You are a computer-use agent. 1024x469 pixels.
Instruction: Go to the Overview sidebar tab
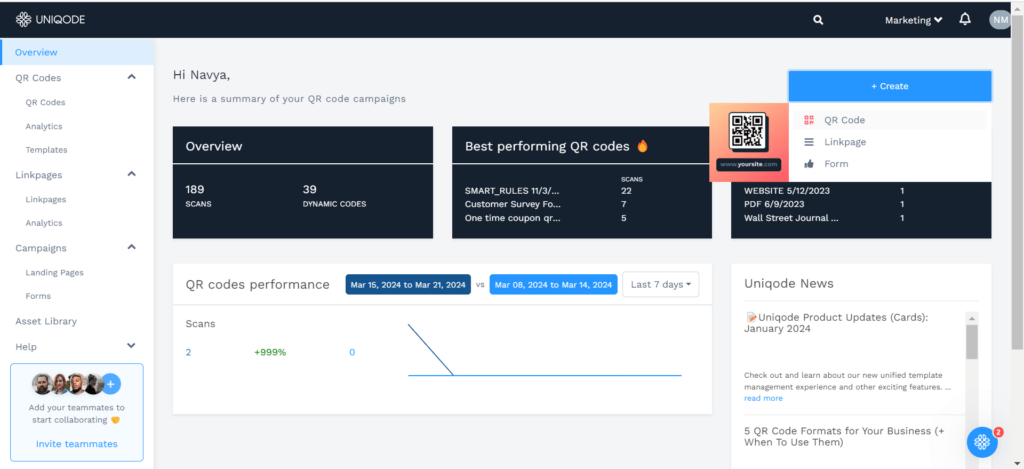(36, 52)
